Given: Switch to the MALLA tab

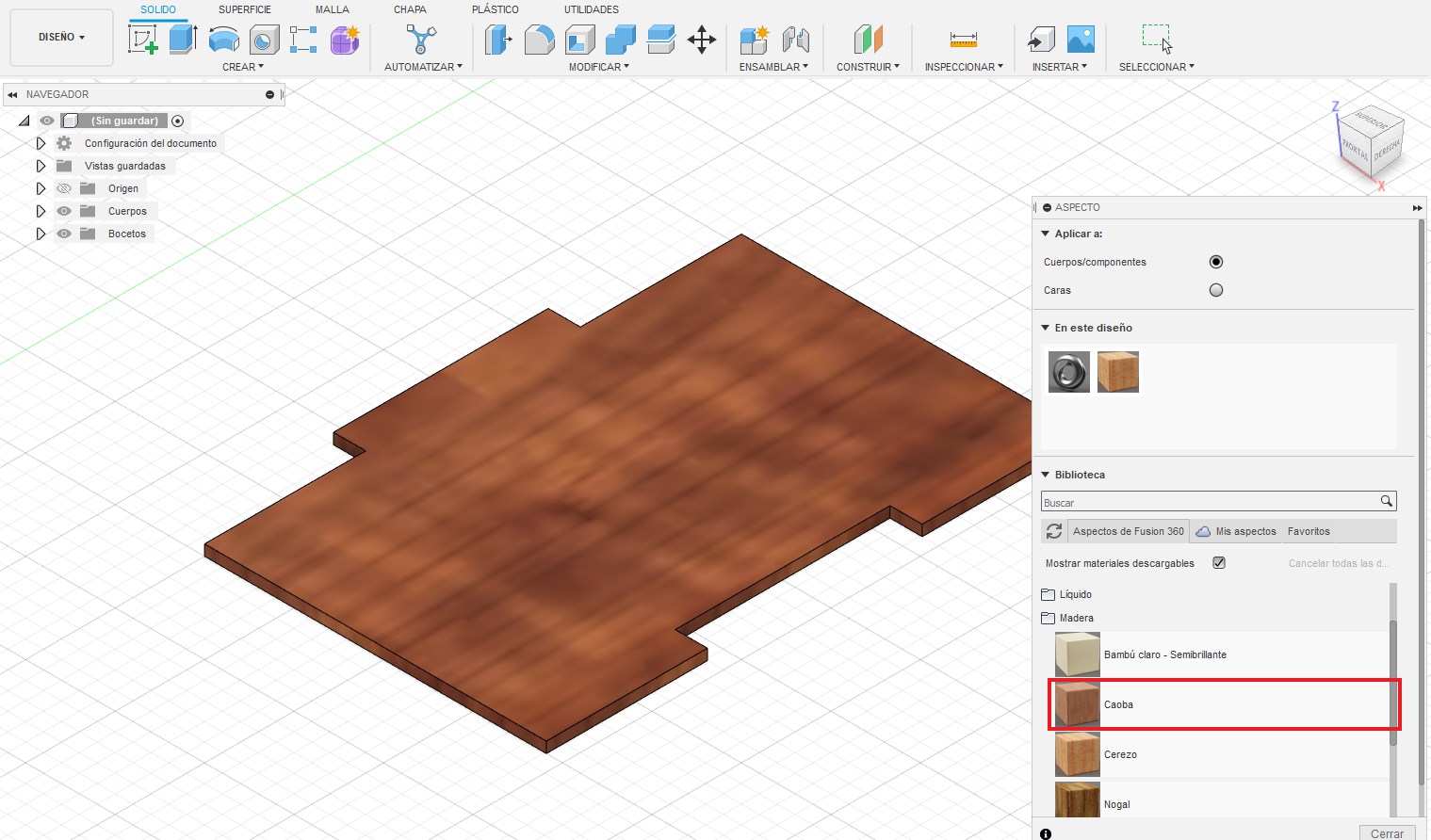Looking at the screenshot, I should 333,9.
